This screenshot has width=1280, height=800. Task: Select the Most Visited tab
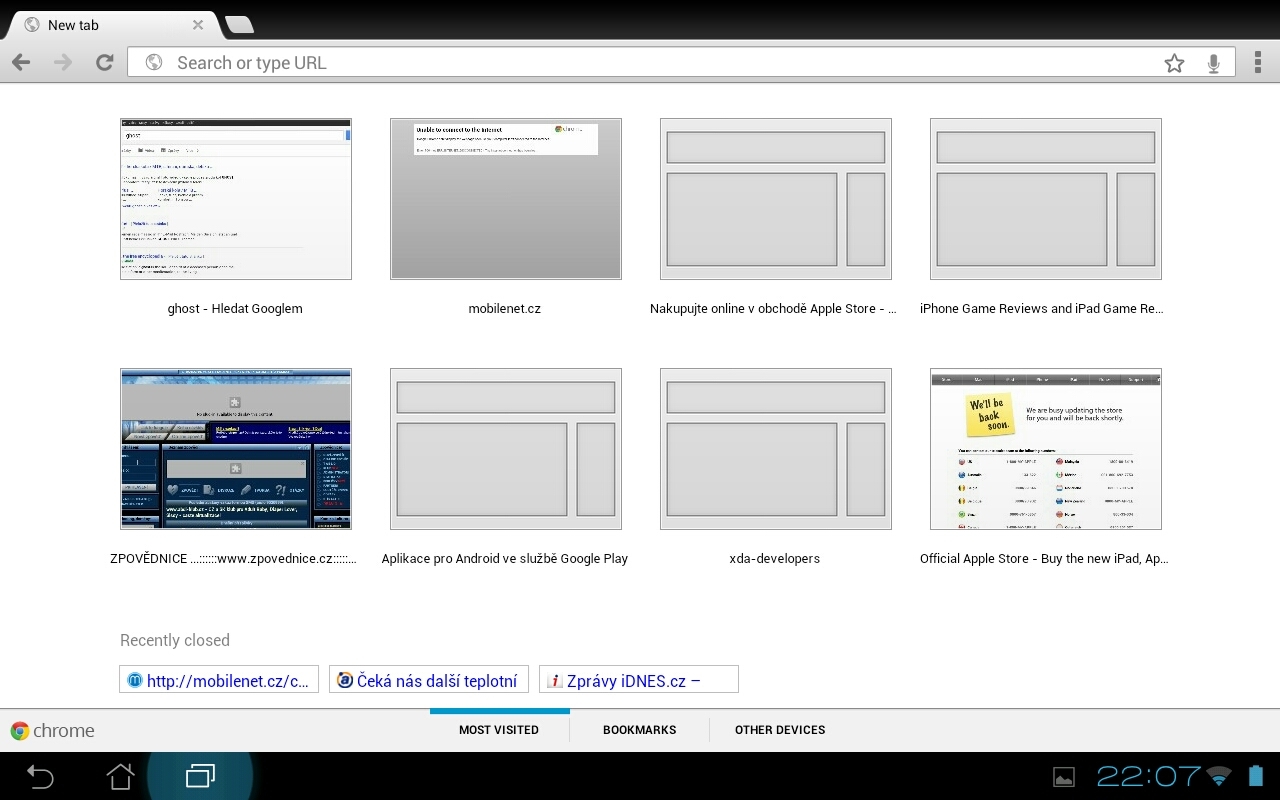click(x=499, y=730)
